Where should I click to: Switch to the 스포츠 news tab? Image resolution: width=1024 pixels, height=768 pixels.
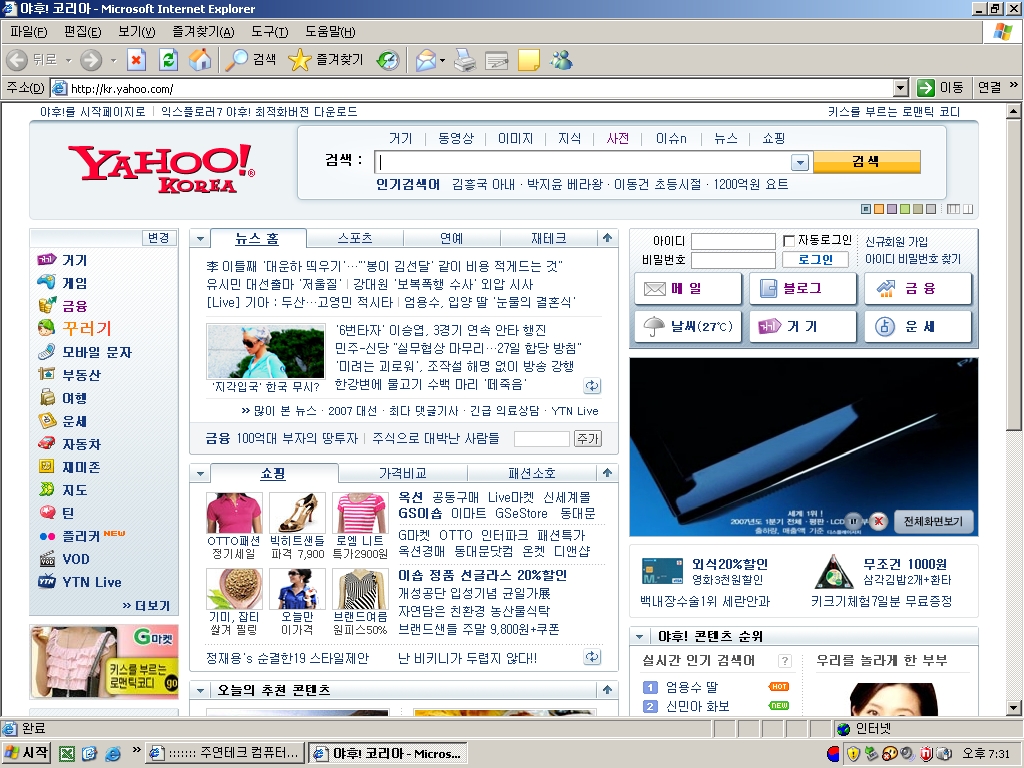click(355, 238)
